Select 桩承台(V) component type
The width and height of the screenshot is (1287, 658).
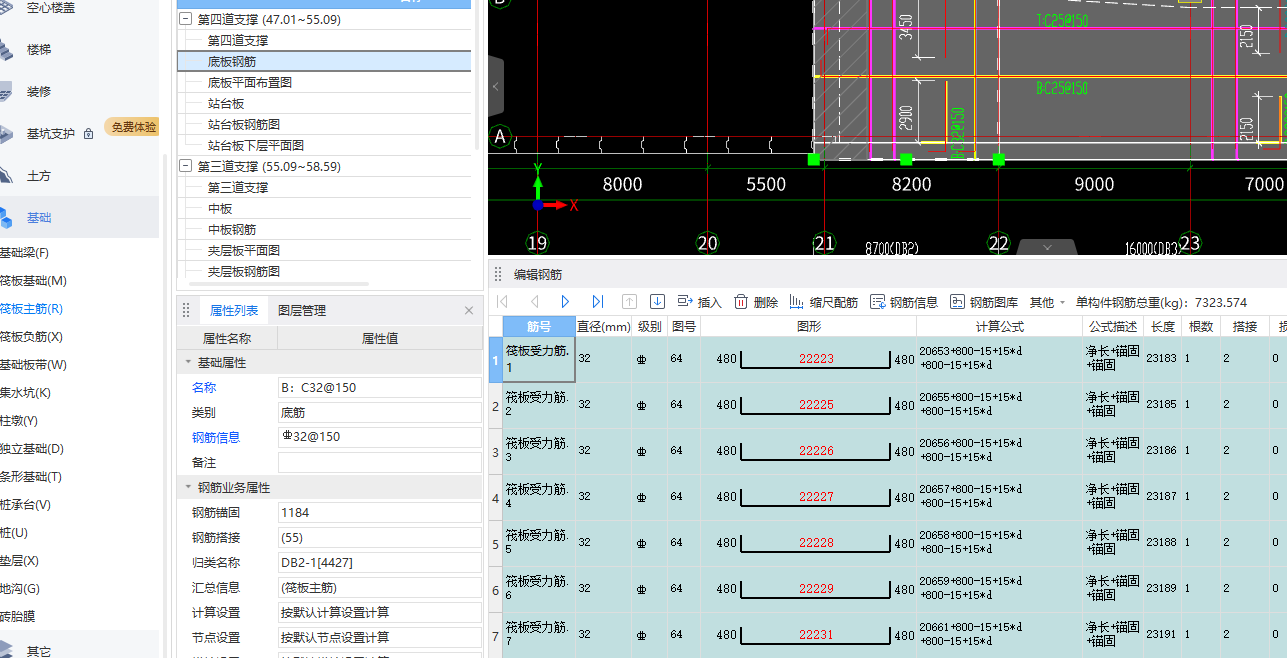(25, 505)
